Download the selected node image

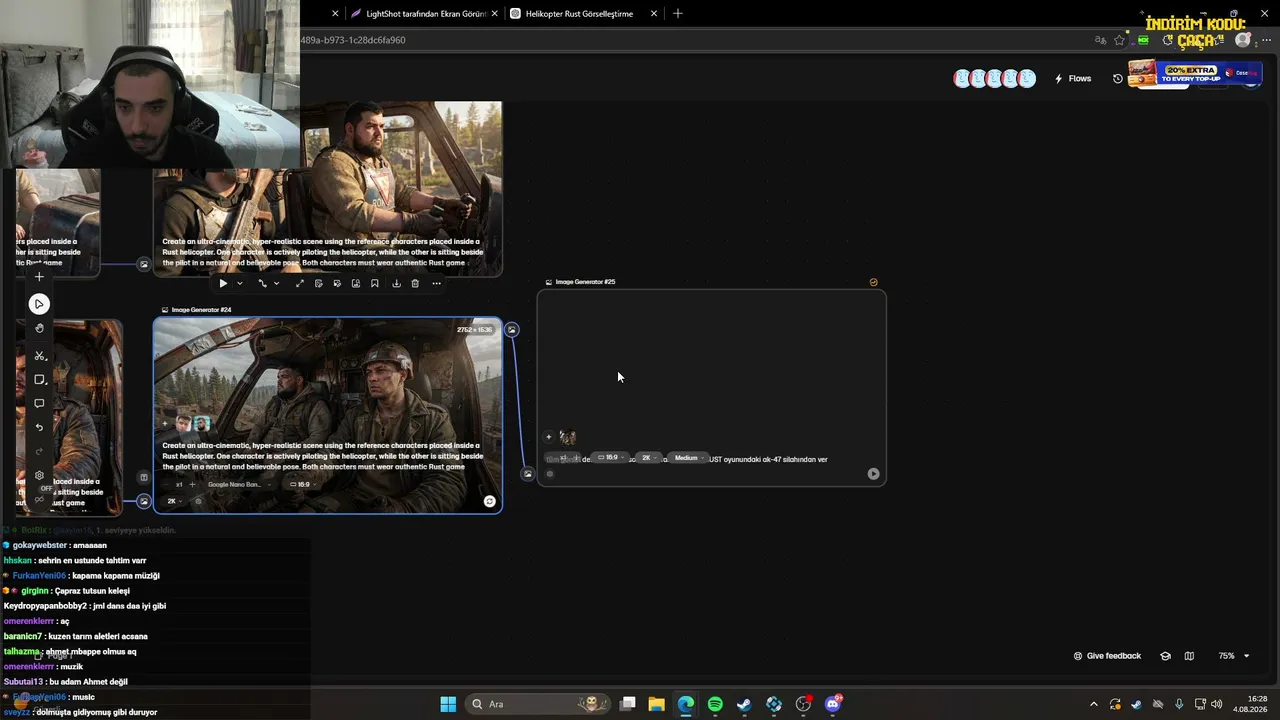coord(396,284)
